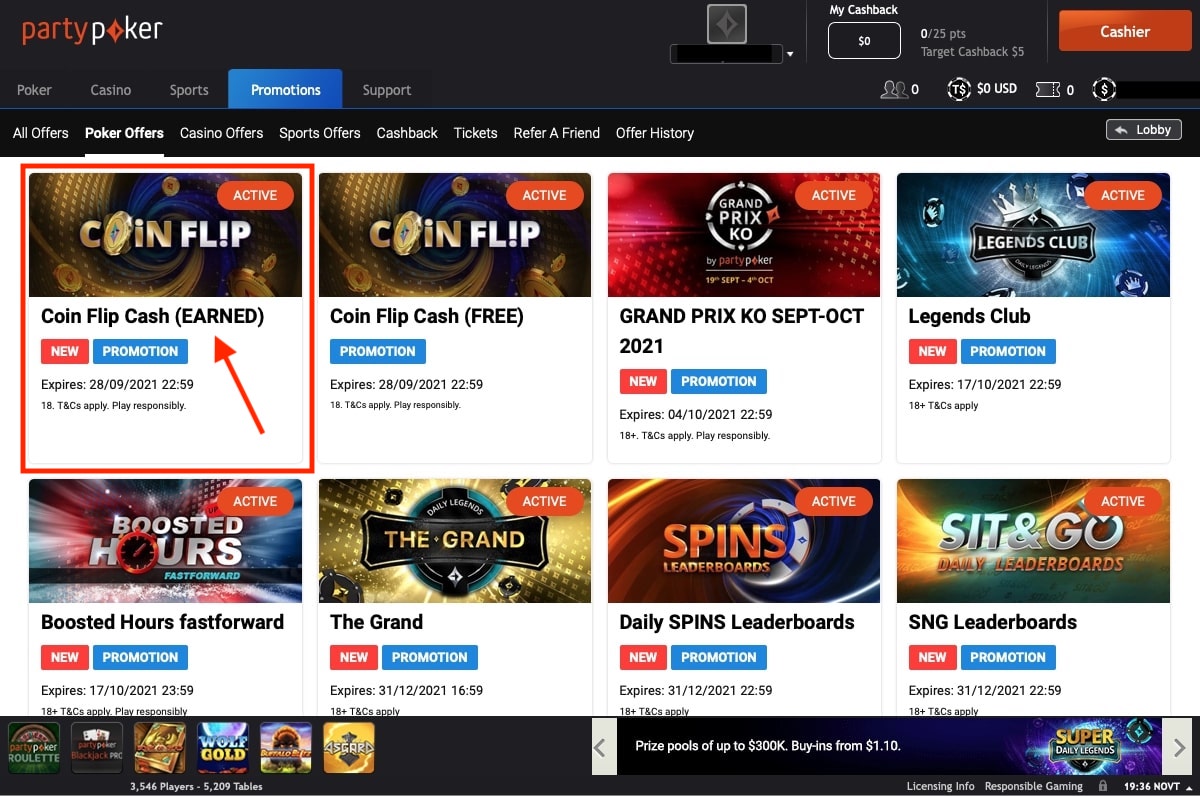The width and height of the screenshot is (1200, 796).
Task: Click Super Daily Legends promo banner
Action: (890, 746)
